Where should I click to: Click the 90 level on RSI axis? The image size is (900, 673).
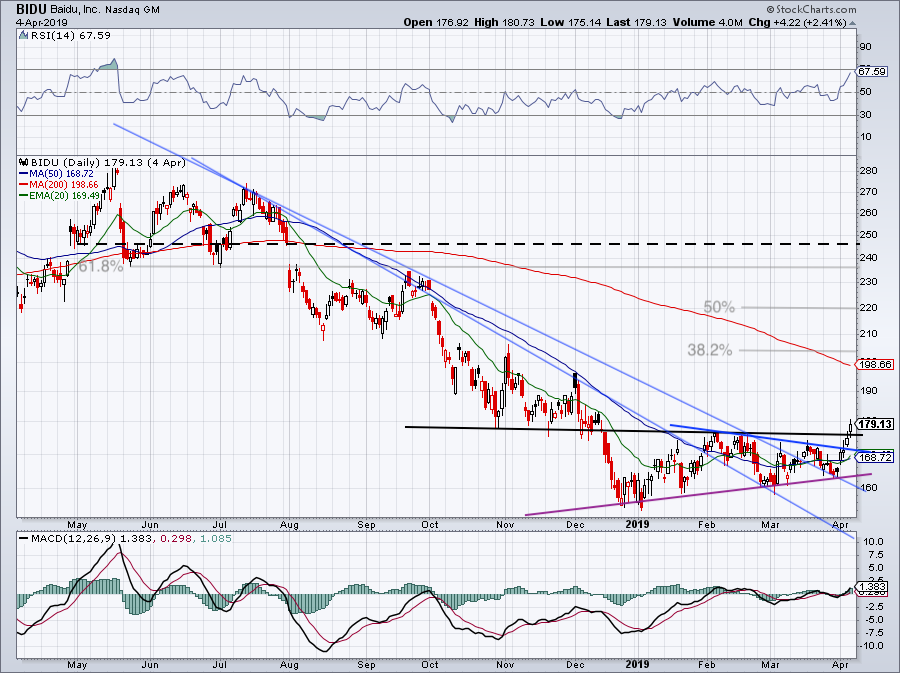tap(866, 47)
